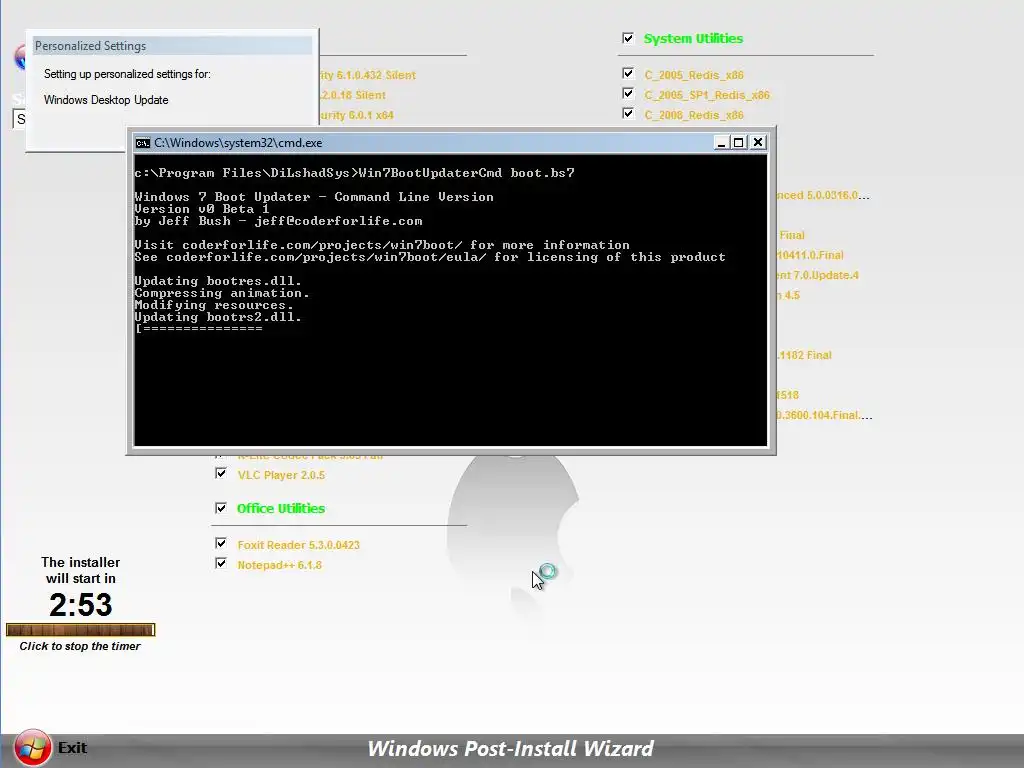The image size is (1024, 768).
Task: Select the Office Utilities heading
Action: coord(281,508)
